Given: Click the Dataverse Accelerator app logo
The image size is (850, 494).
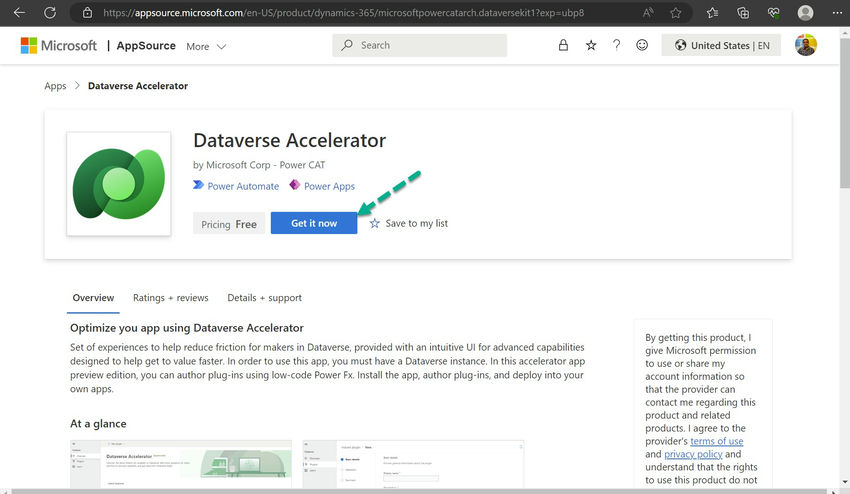Looking at the screenshot, I should click(119, 184).
